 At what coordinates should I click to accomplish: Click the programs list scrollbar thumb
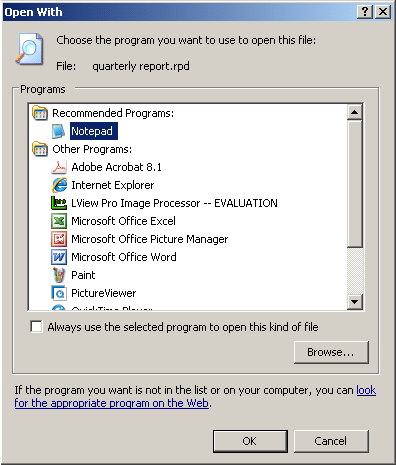[x=354, y=184]
